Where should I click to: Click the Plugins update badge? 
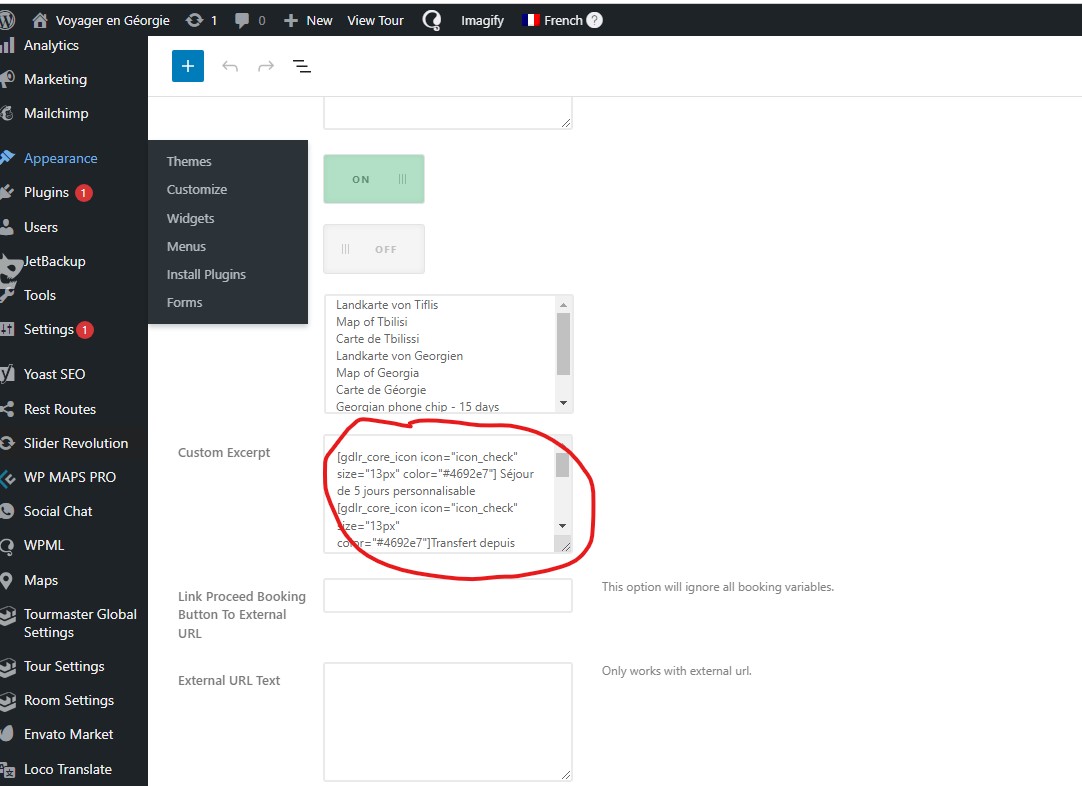[x=83, y=193]
